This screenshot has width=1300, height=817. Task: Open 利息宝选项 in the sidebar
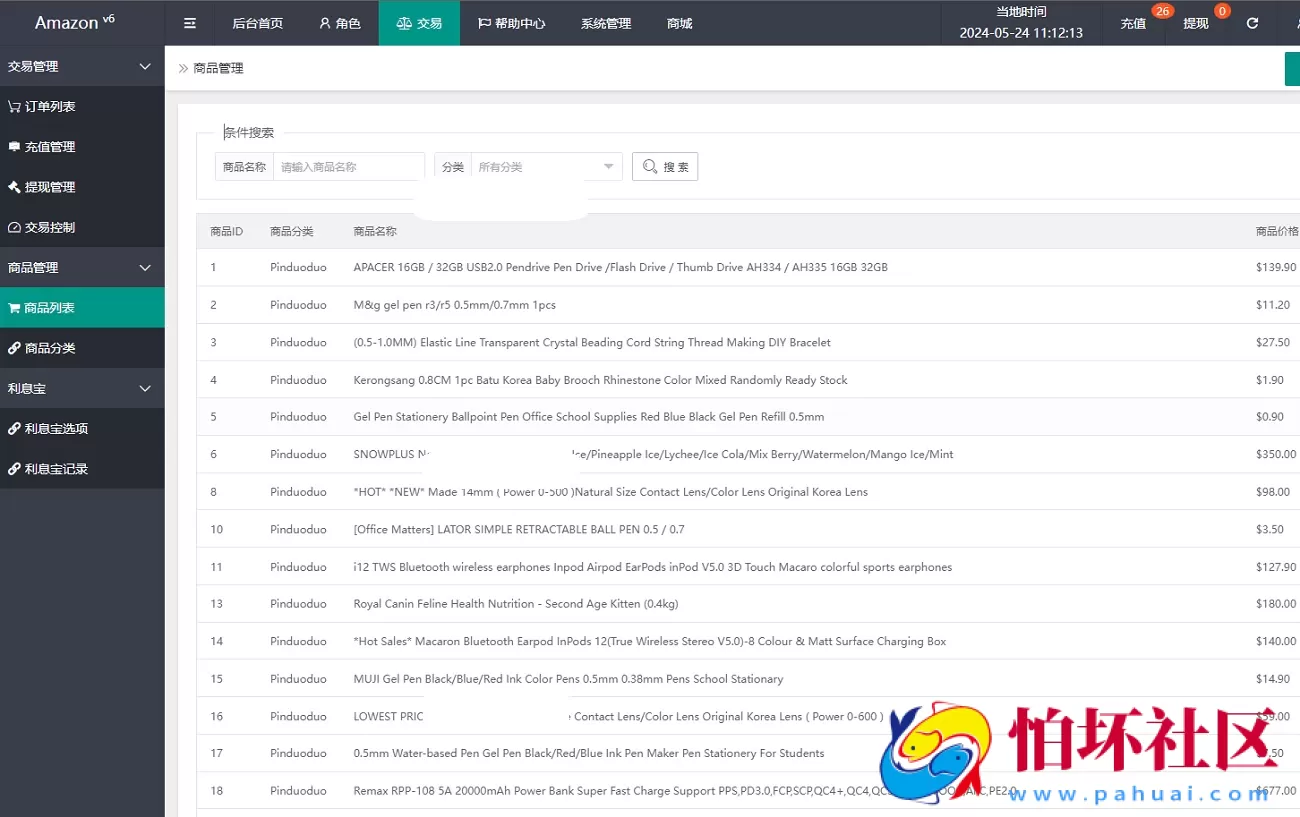56,428
